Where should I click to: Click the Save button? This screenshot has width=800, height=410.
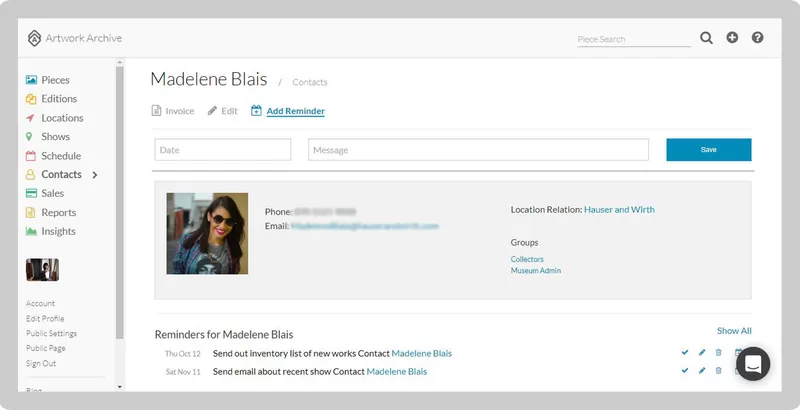coord(709,149)
